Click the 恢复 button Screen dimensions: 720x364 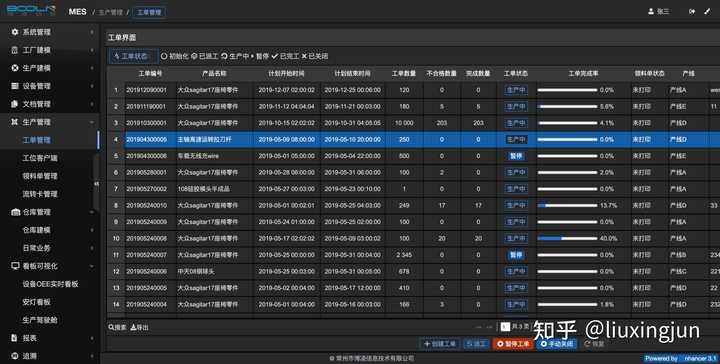coord(594,343)
